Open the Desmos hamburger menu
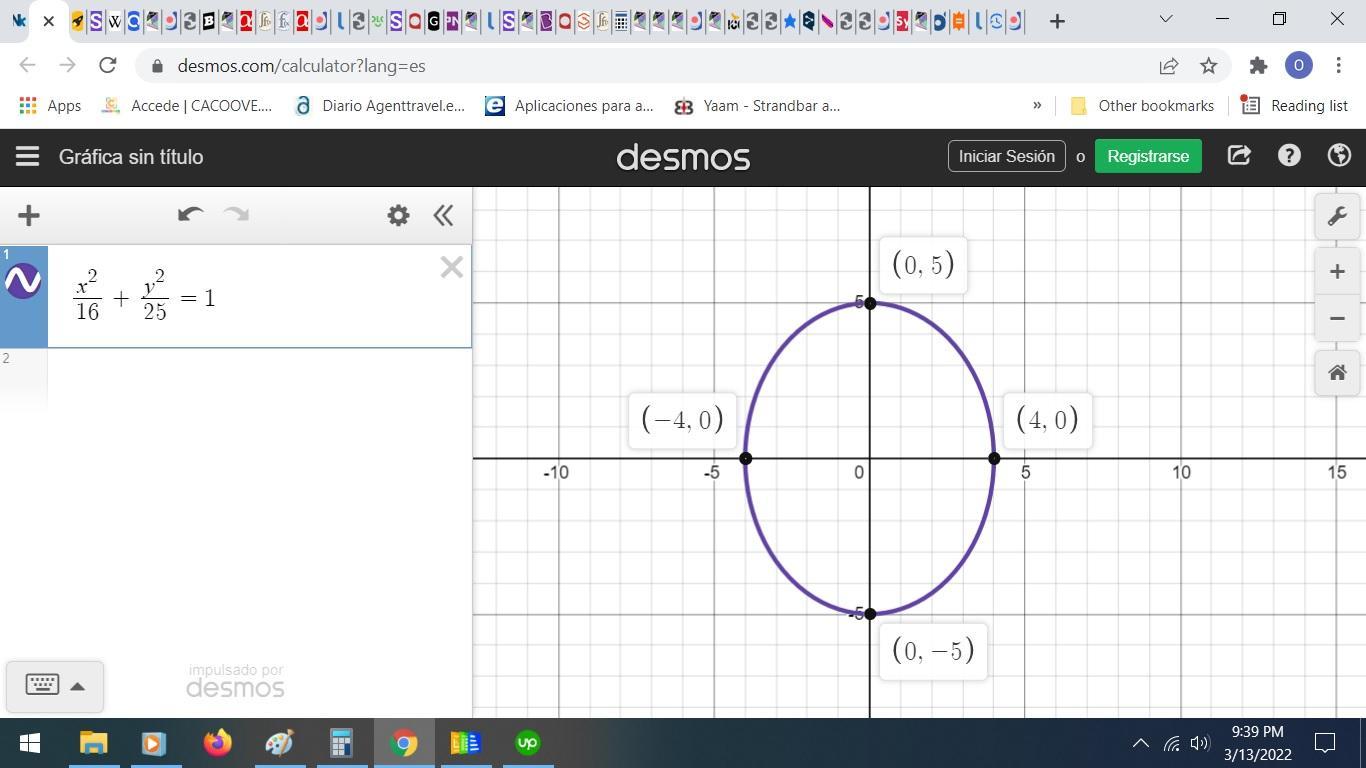The width and height of the screenshot is (1366, 768). click(27, 156)
